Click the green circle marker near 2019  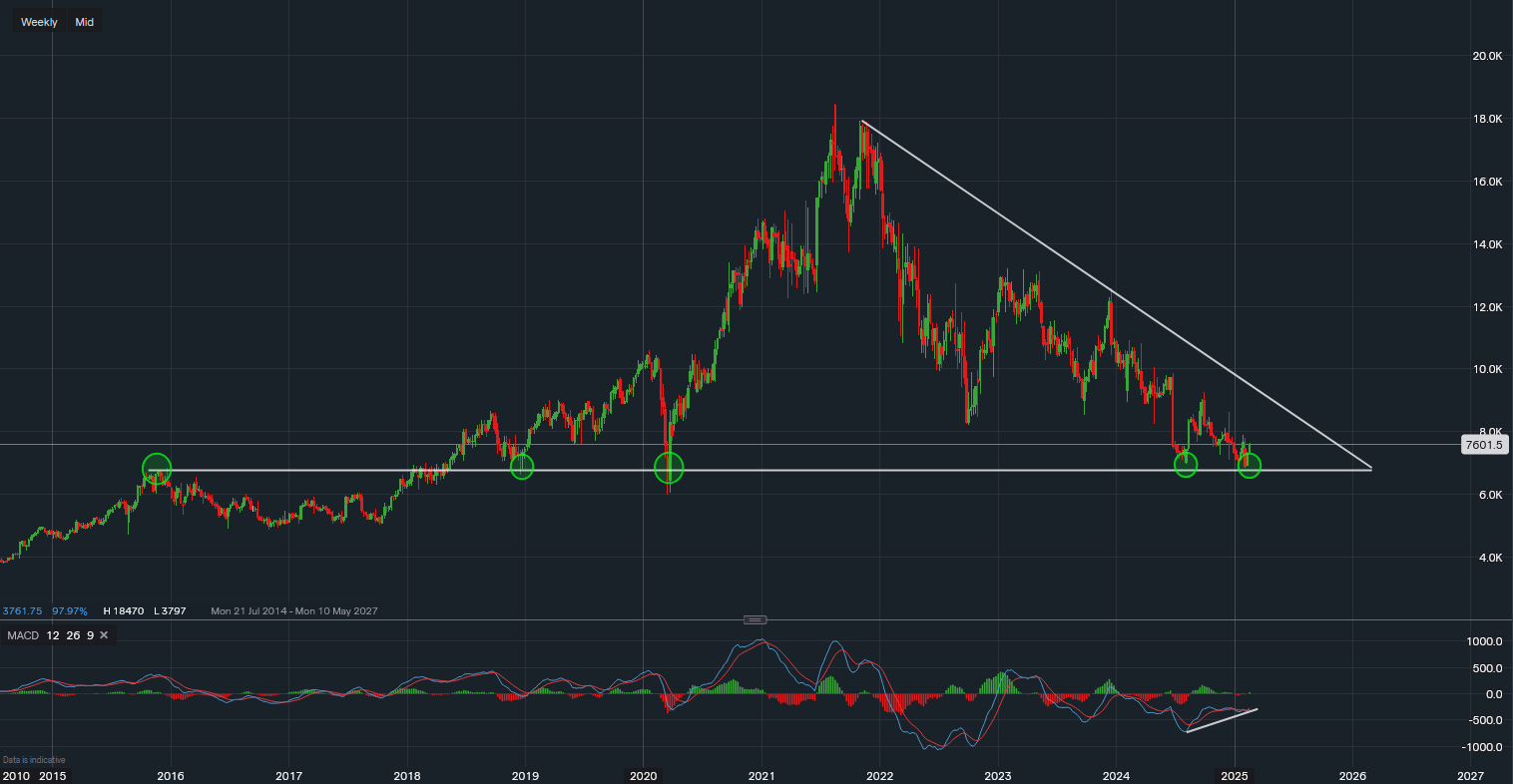coord(522,466)
